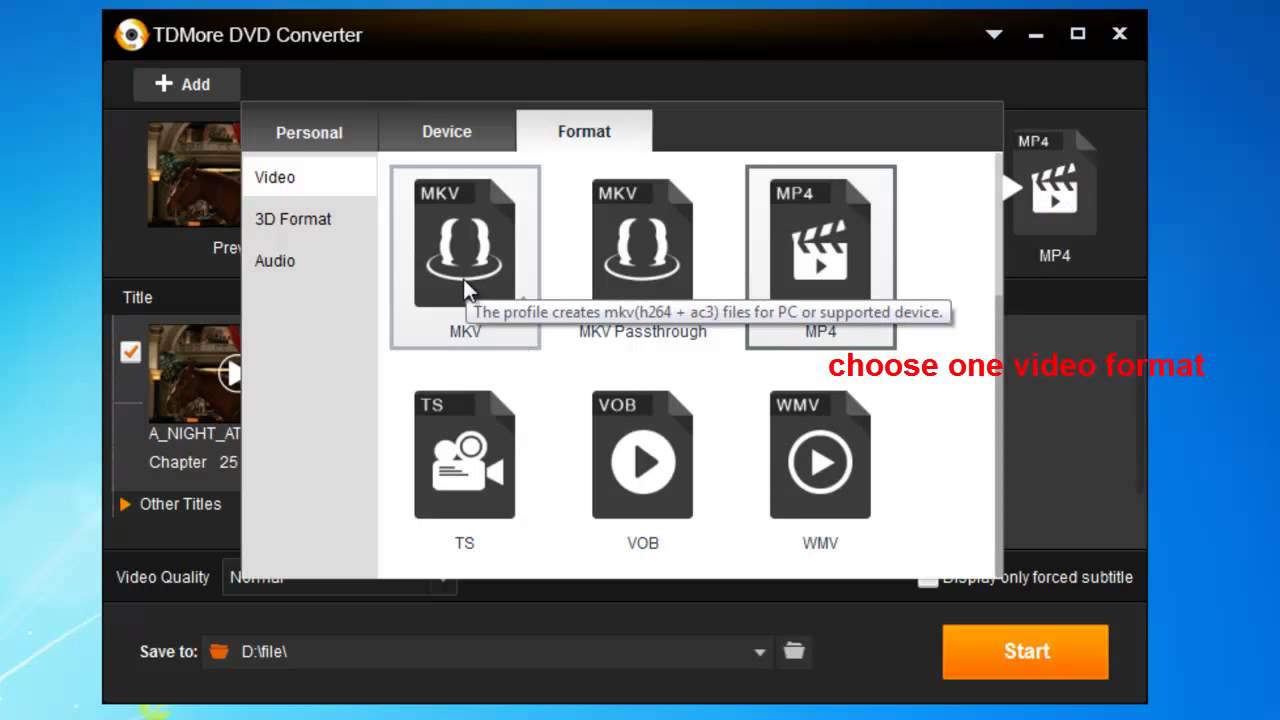Click the title thumbnail in the list
Screen dimensions: 1280x720
195,373
